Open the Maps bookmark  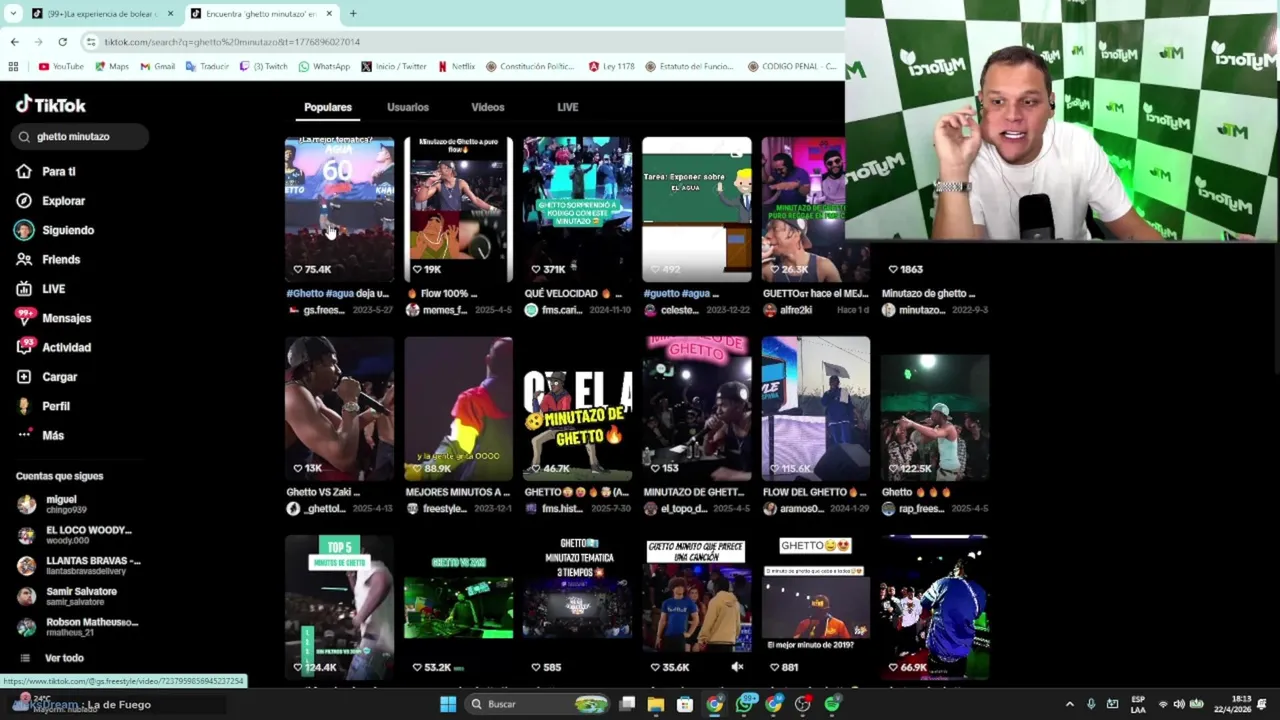click(x=112, y=67)
